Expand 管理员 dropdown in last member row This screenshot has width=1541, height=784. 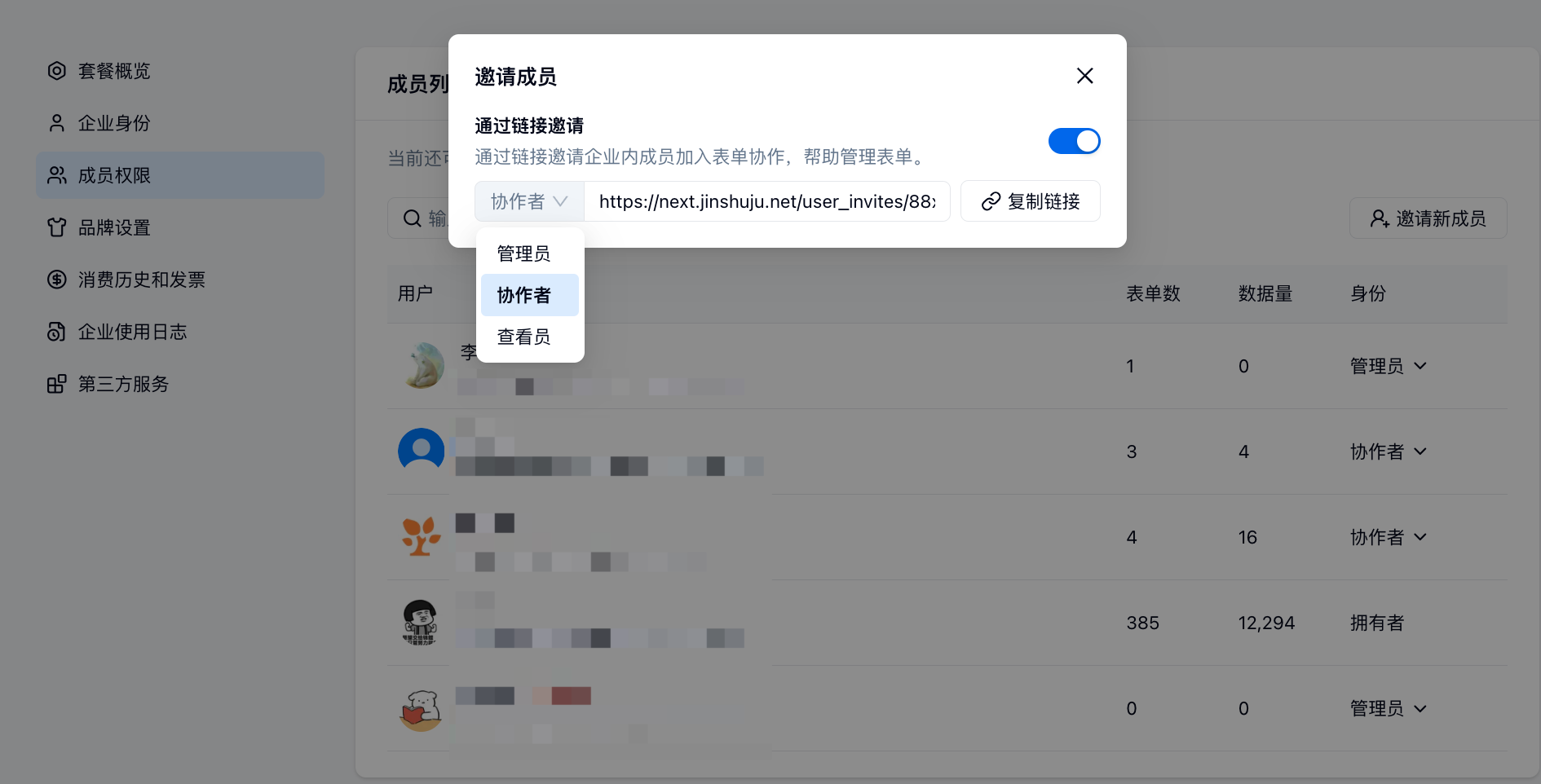(x=1389, y=708)
